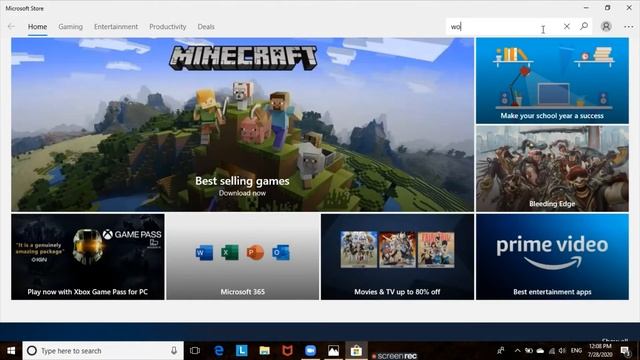The image size is (640, 360).
Task: Open the Bleeding Edge game tile
Action: pyautogui.click(x=552, y=169)
